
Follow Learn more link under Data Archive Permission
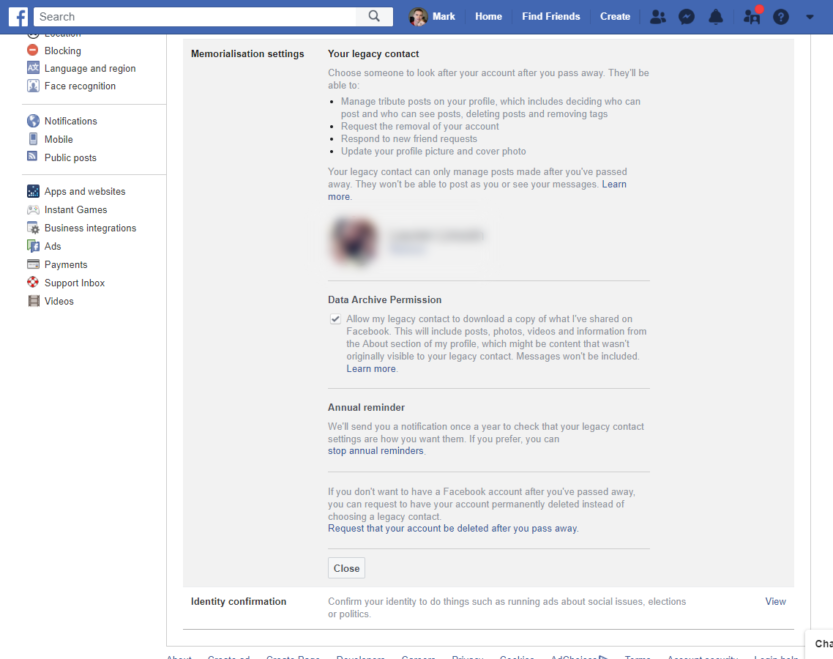(x=371, y=368)
